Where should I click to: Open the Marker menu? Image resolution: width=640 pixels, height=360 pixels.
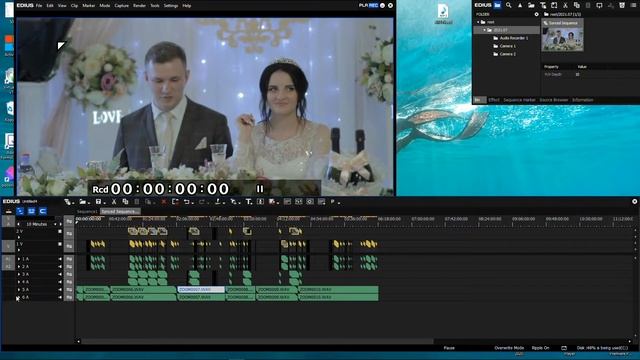click(x=89, y=6)
